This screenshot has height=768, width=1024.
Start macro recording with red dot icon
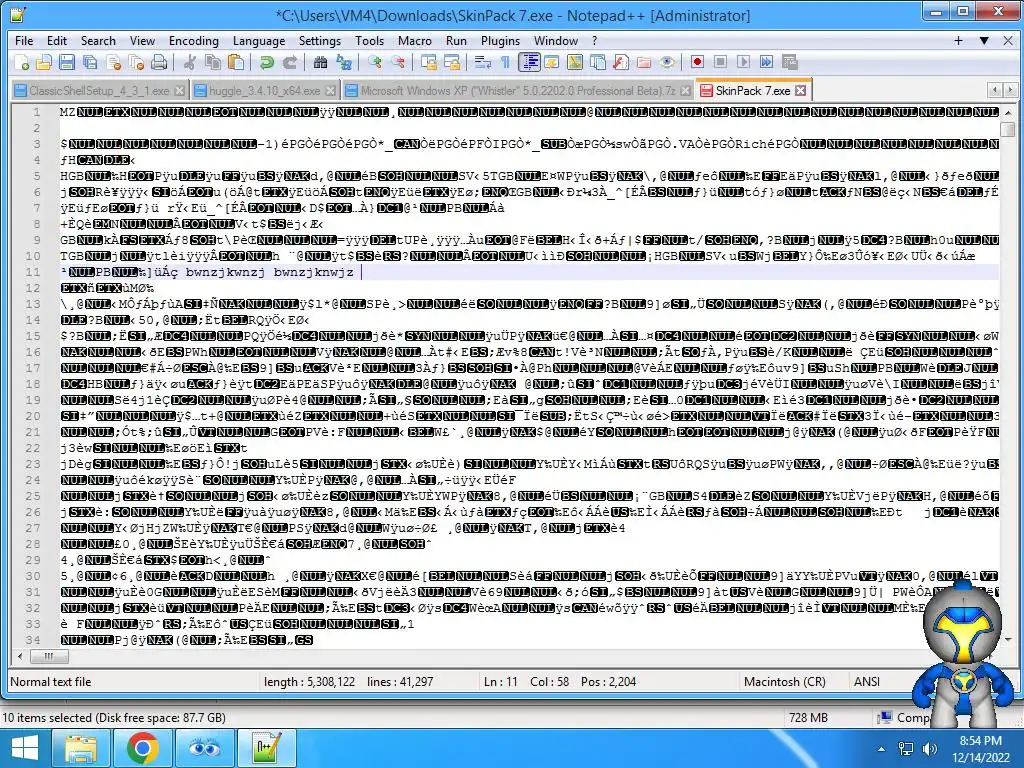697,62
